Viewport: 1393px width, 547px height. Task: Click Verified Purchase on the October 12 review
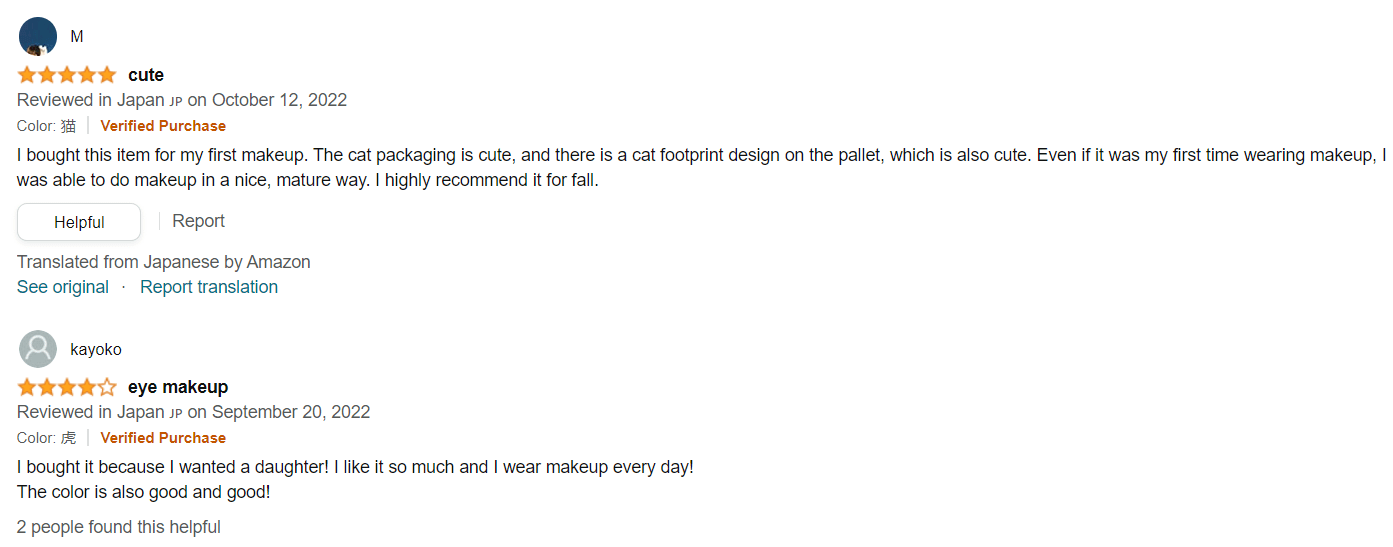[163, 126]
